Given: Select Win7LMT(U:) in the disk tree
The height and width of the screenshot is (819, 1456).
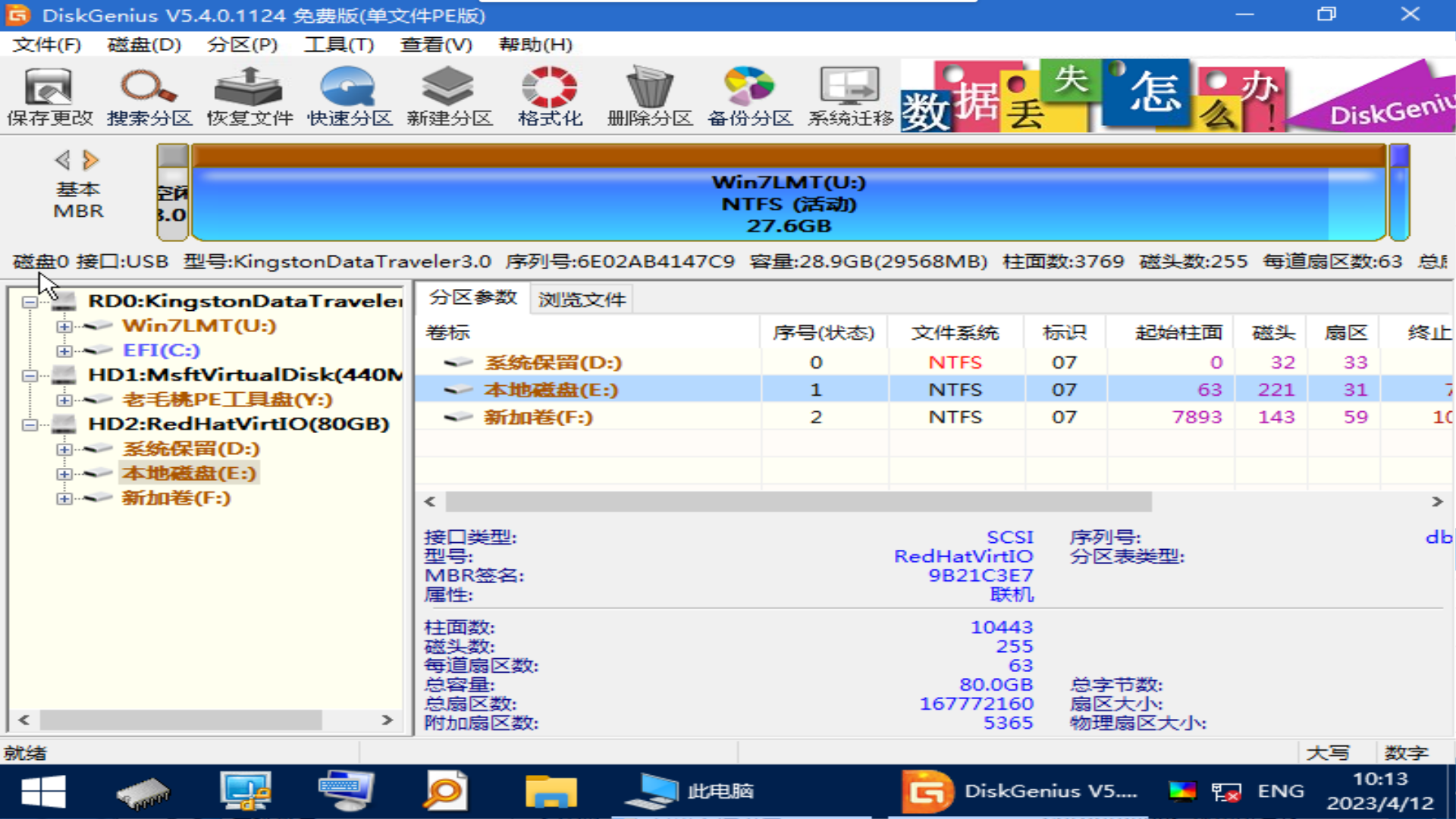Looking at the screenshot, I should 199,325.
